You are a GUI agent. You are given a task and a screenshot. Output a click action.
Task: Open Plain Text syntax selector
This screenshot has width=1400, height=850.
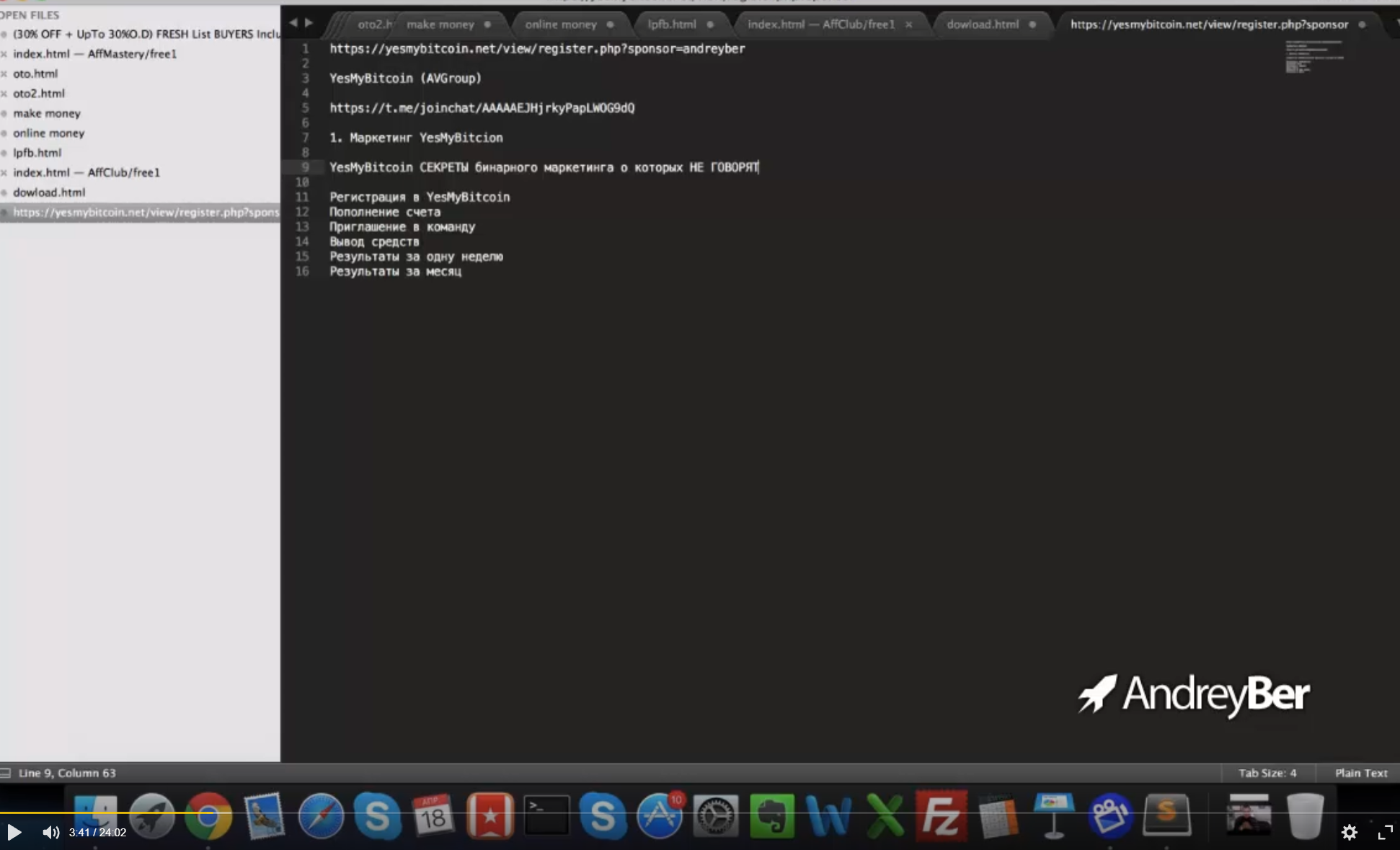[1360, 773]
